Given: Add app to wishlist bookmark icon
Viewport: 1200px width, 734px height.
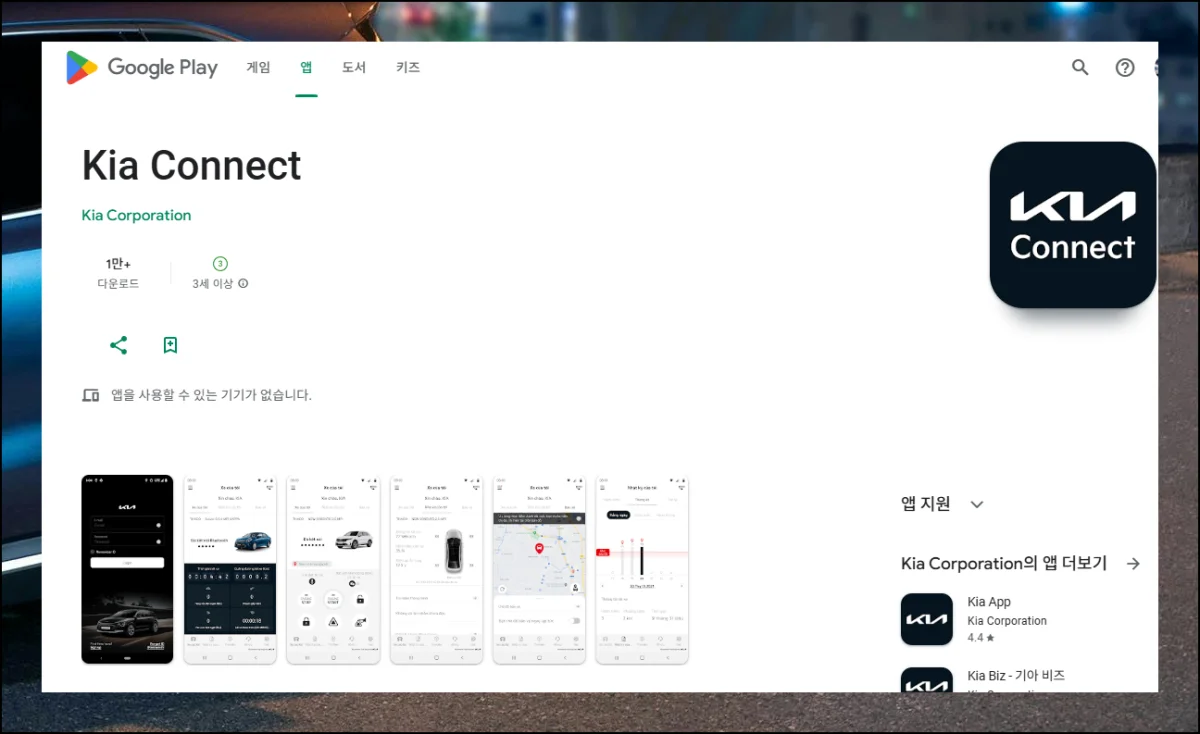Looking at the screenshot, I should (170, 345).
